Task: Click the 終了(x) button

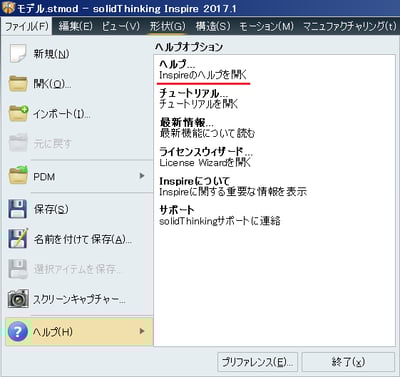Action: 348,362
